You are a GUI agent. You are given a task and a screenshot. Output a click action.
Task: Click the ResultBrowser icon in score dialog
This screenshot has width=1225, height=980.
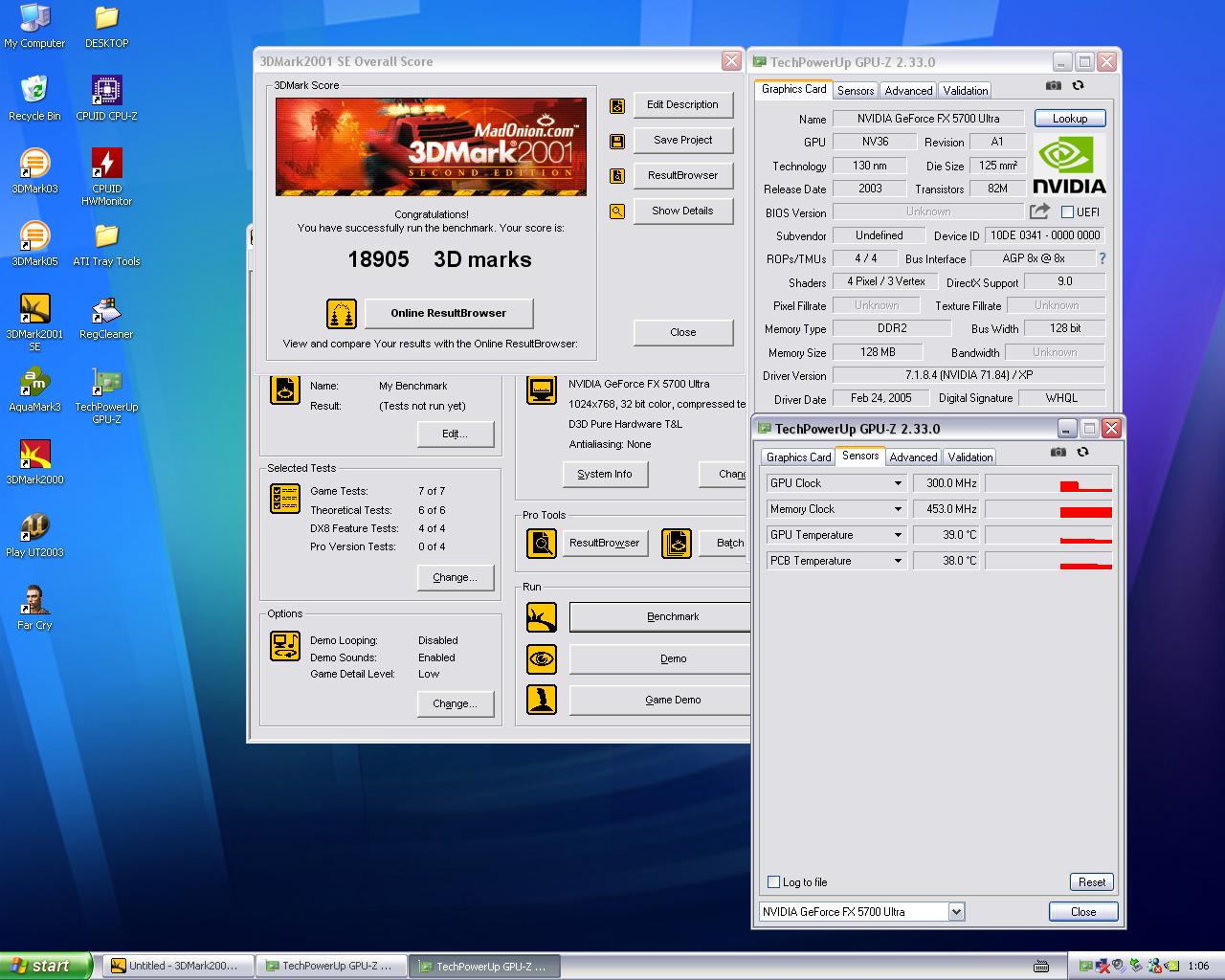tap(617, 176)
